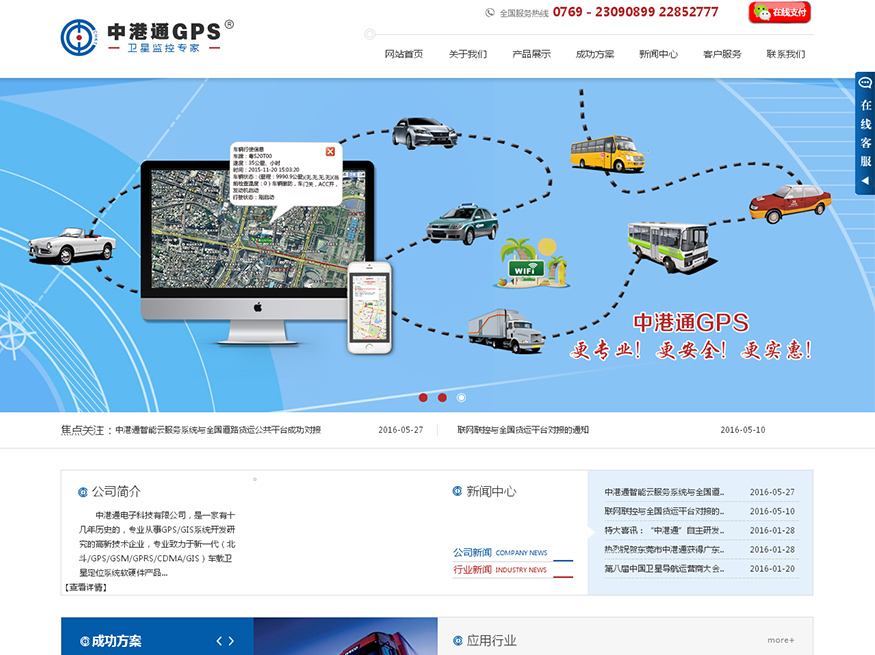Open the 联系我们 menu item

click(x=786, y=54)
